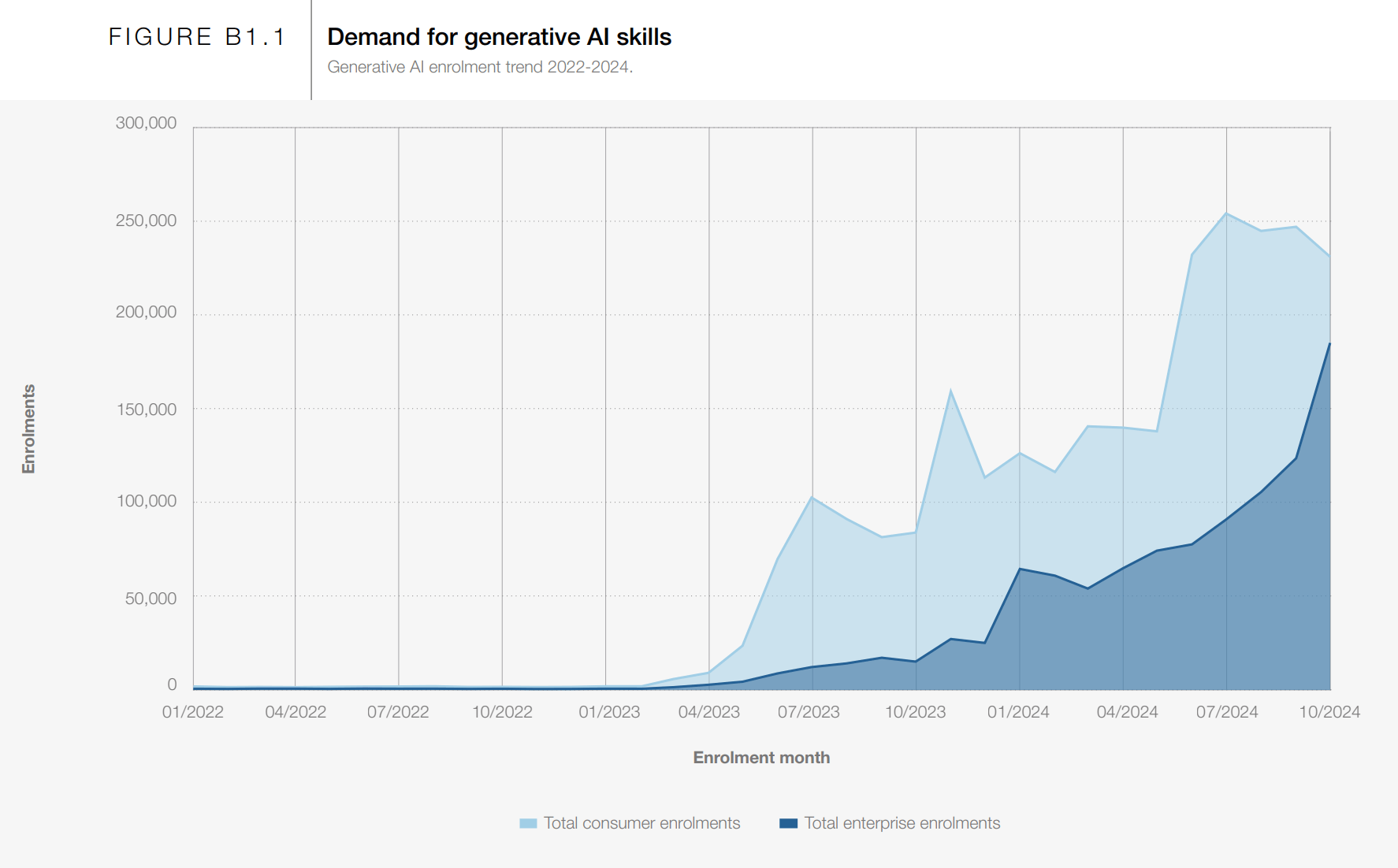Select the 07/2024 x-axis tick label
The height and width of the screenshot is (868, 1398).
[x=1227, y=712]
